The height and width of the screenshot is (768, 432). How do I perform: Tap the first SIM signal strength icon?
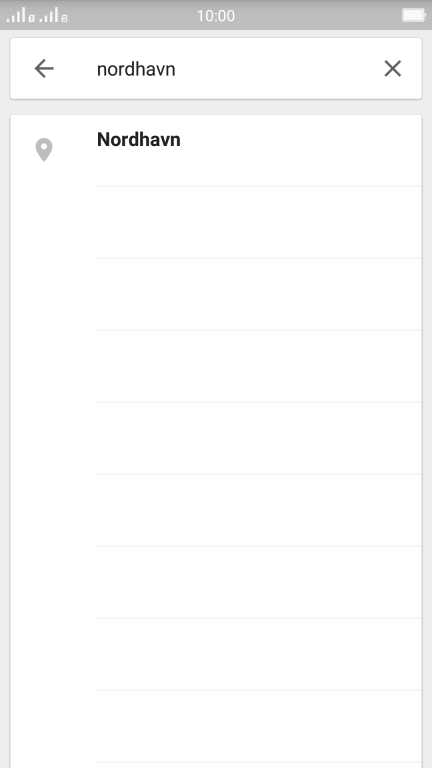click(x=20, y=15)
